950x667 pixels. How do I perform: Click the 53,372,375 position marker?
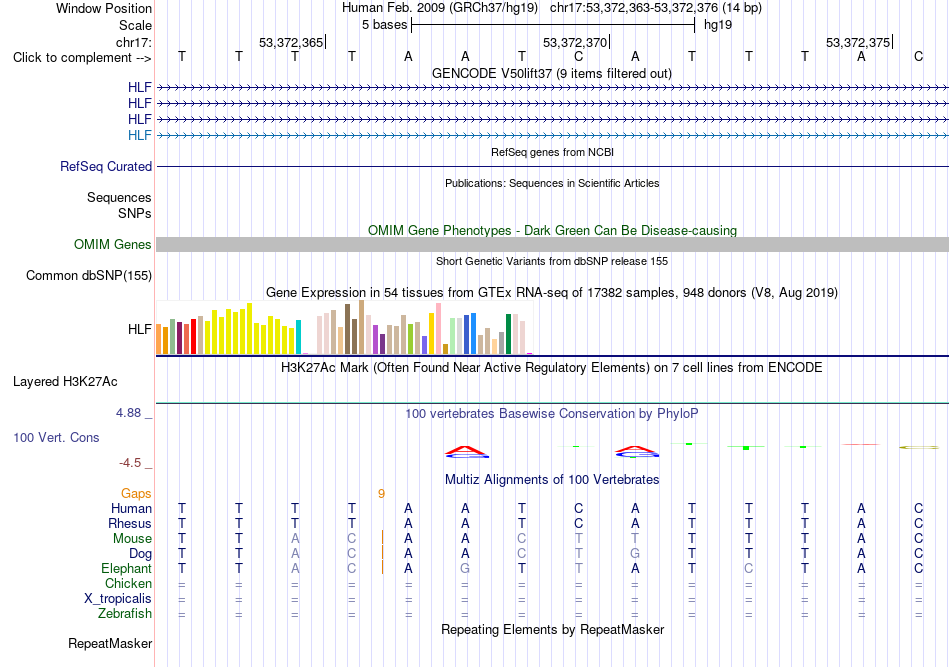(x=858, y=42)
